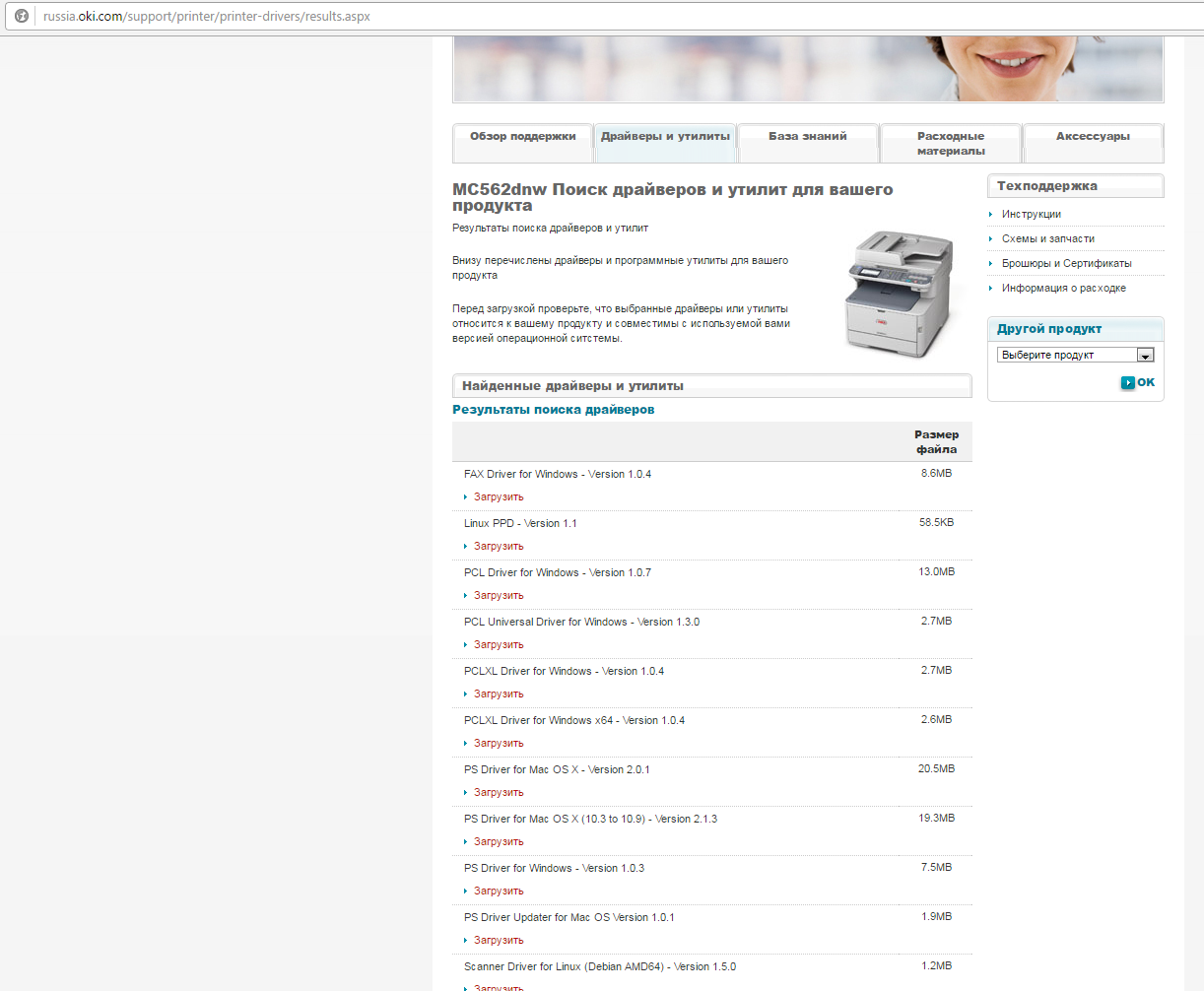Click the 13.0MB file size value
The image size is (1204, 991).
tap(936, 571)
